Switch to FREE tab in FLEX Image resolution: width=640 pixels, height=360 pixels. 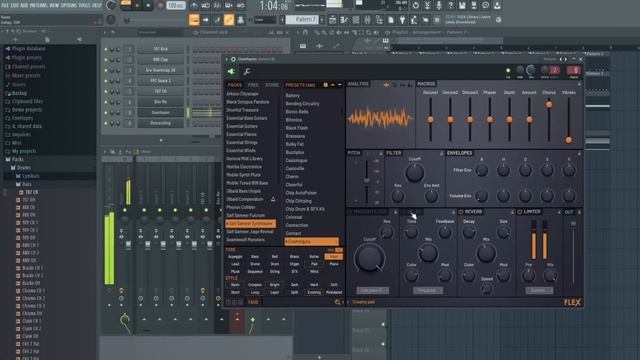253,85
